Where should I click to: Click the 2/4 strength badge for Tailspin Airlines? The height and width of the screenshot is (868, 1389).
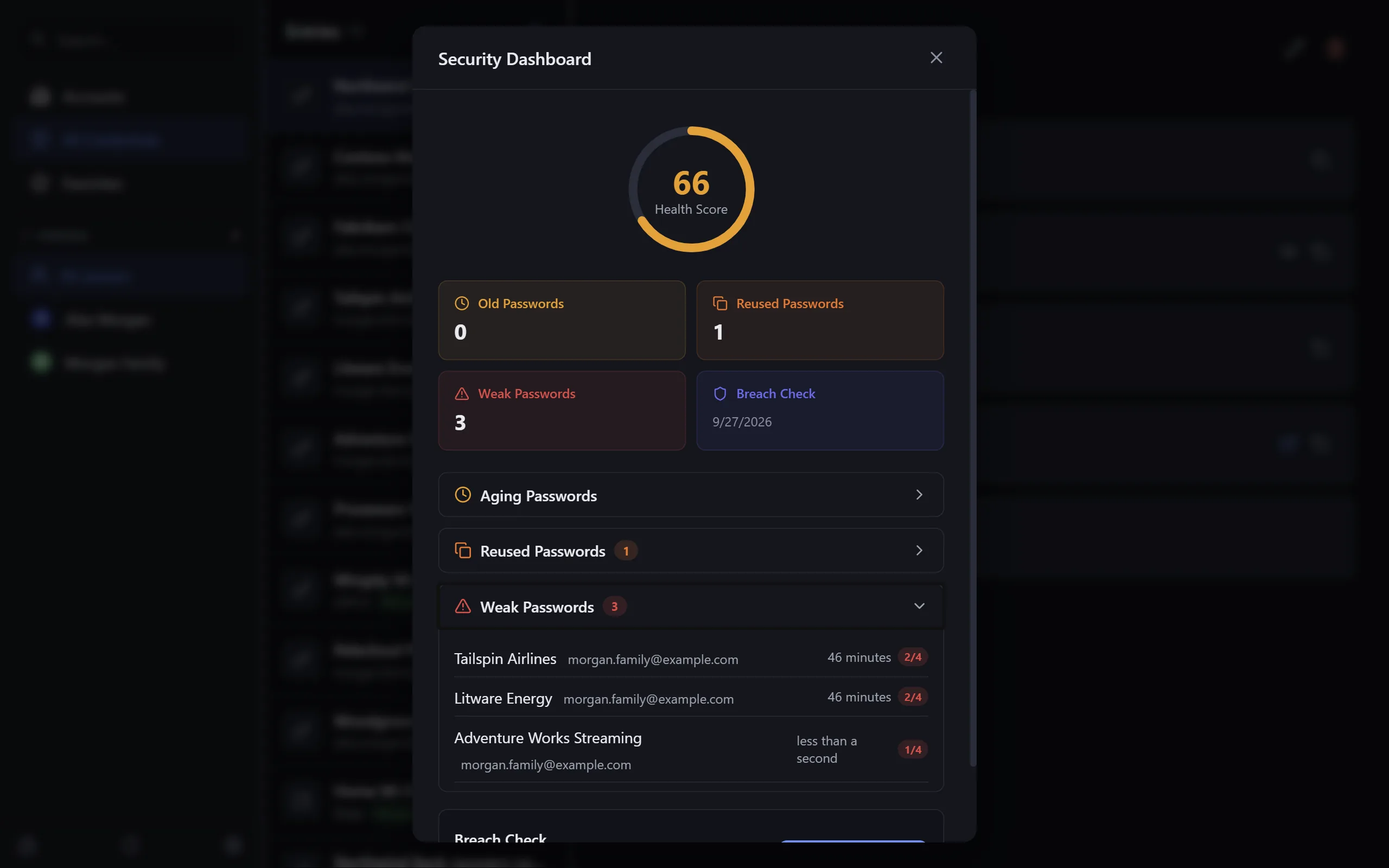(x=913, y=658)
